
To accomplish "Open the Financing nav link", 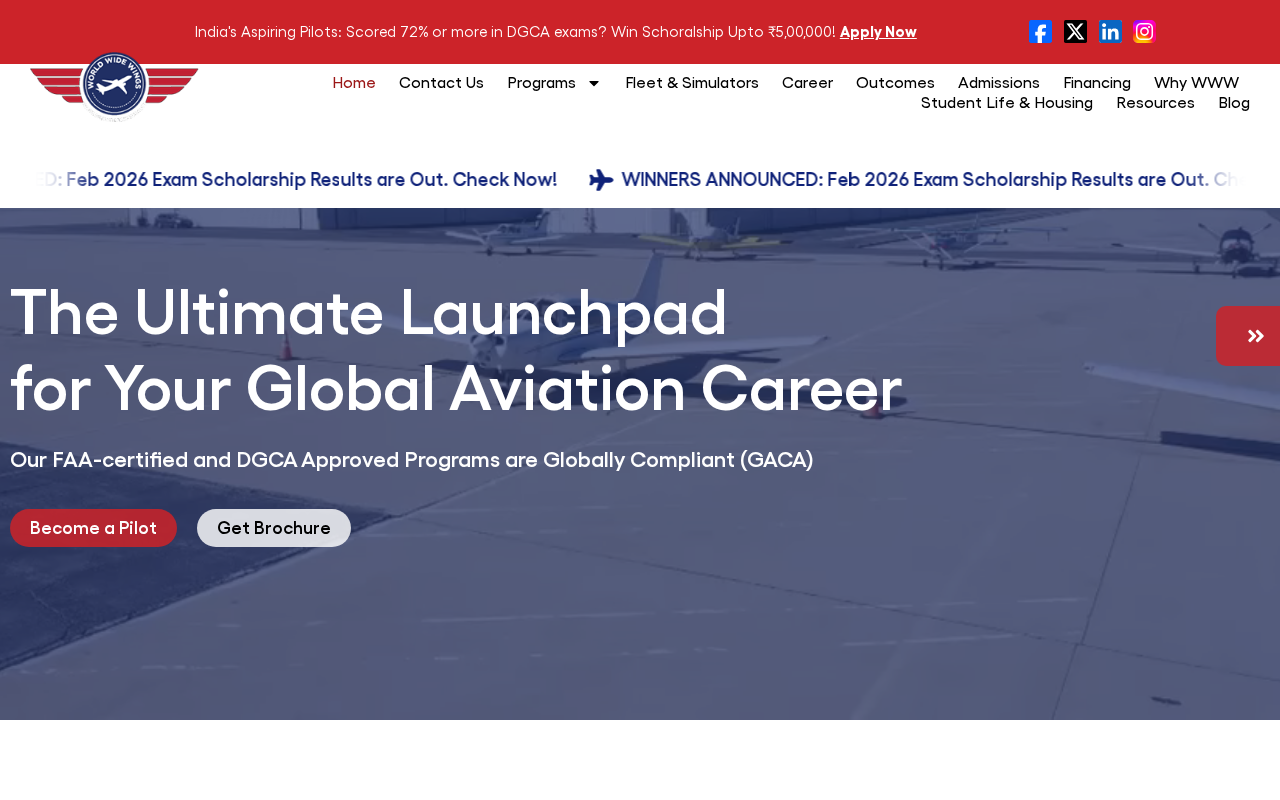I will [x=1097, y=83].
